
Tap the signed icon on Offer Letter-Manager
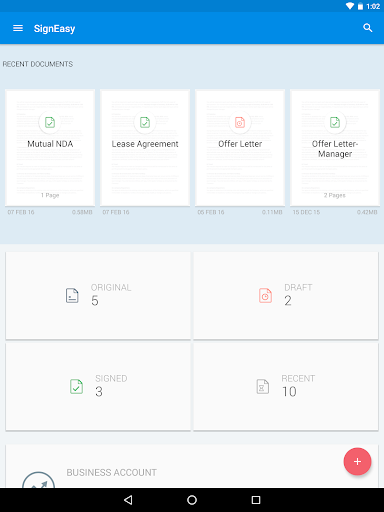click(335, 122)
